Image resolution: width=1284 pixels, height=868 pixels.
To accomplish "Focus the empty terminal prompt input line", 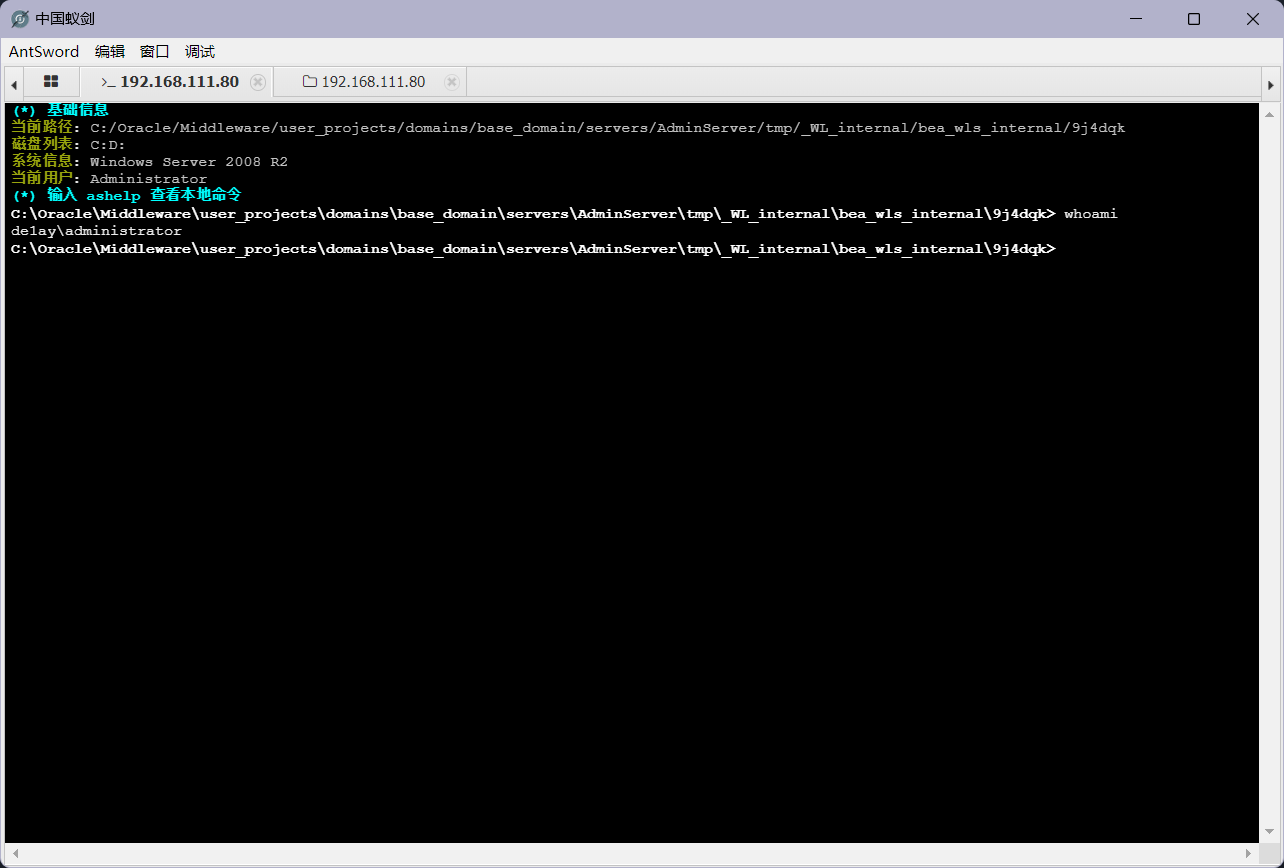I will click(x=533, y=247).
